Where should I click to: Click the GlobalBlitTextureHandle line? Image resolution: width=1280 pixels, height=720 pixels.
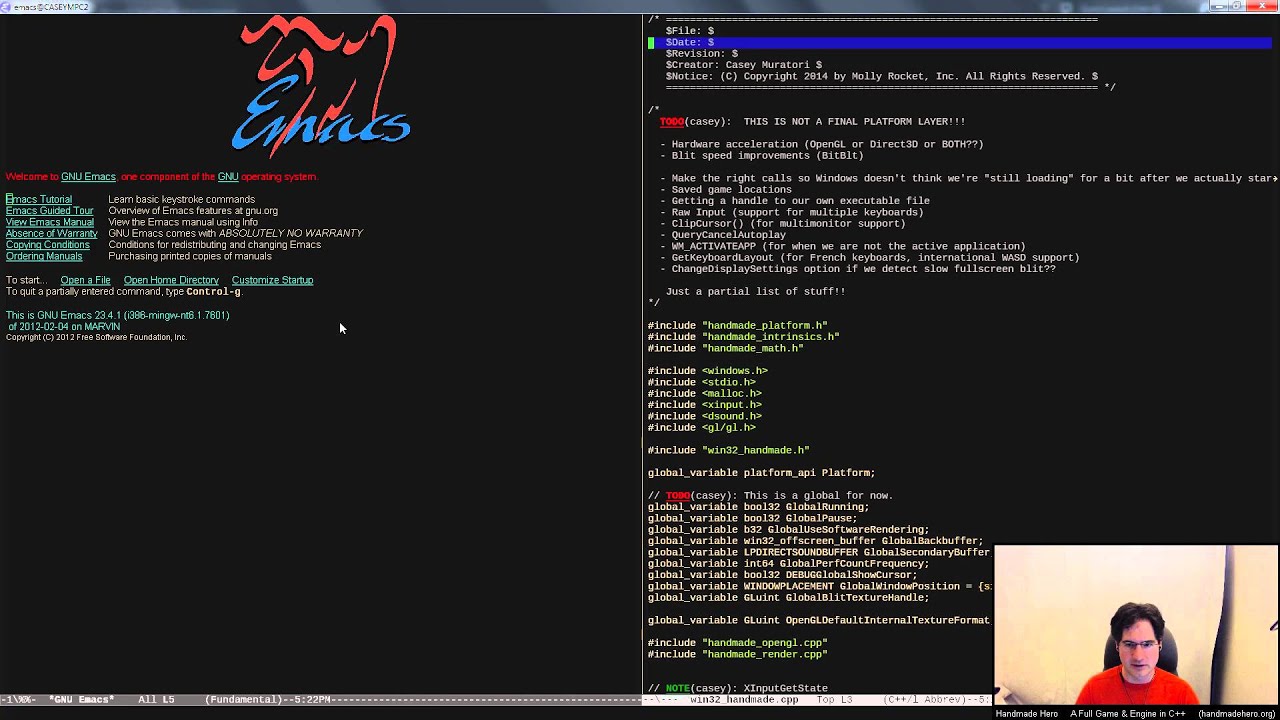tap(789, 598)
